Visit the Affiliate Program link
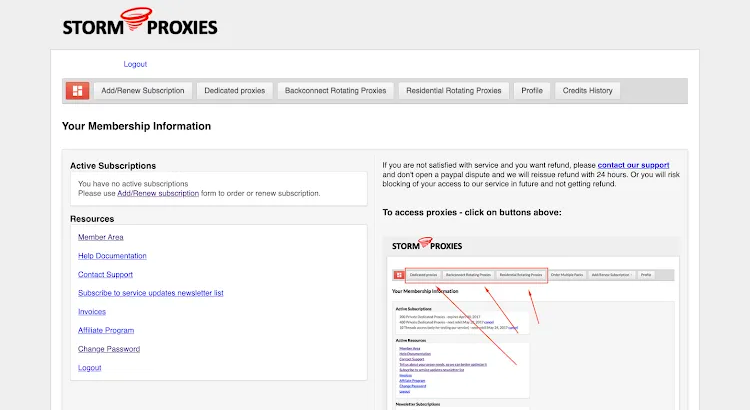 coord(106,331)
